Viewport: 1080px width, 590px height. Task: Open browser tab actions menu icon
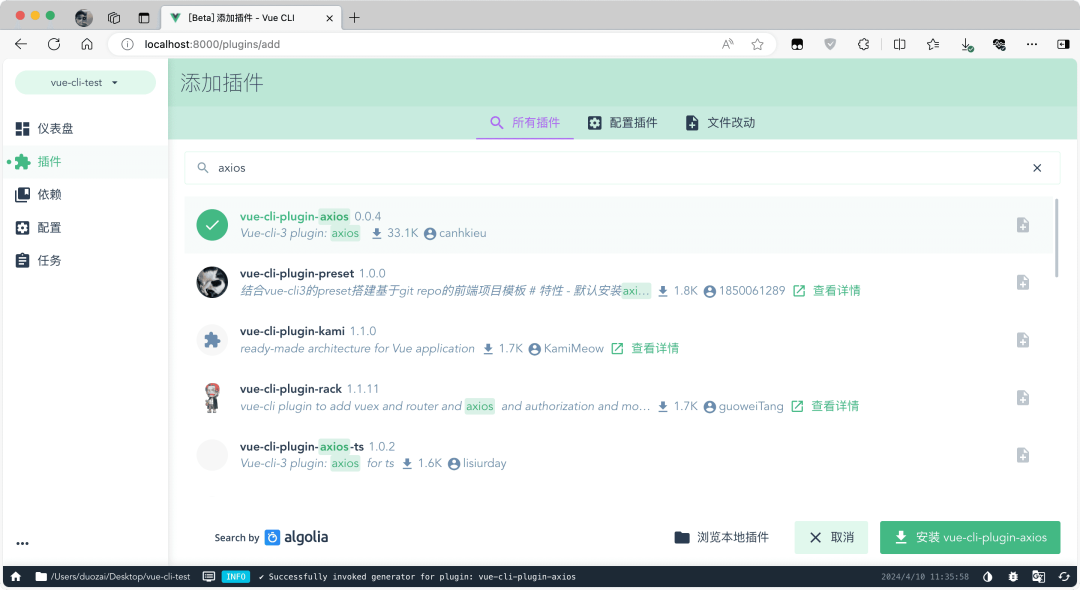[143, 18]
